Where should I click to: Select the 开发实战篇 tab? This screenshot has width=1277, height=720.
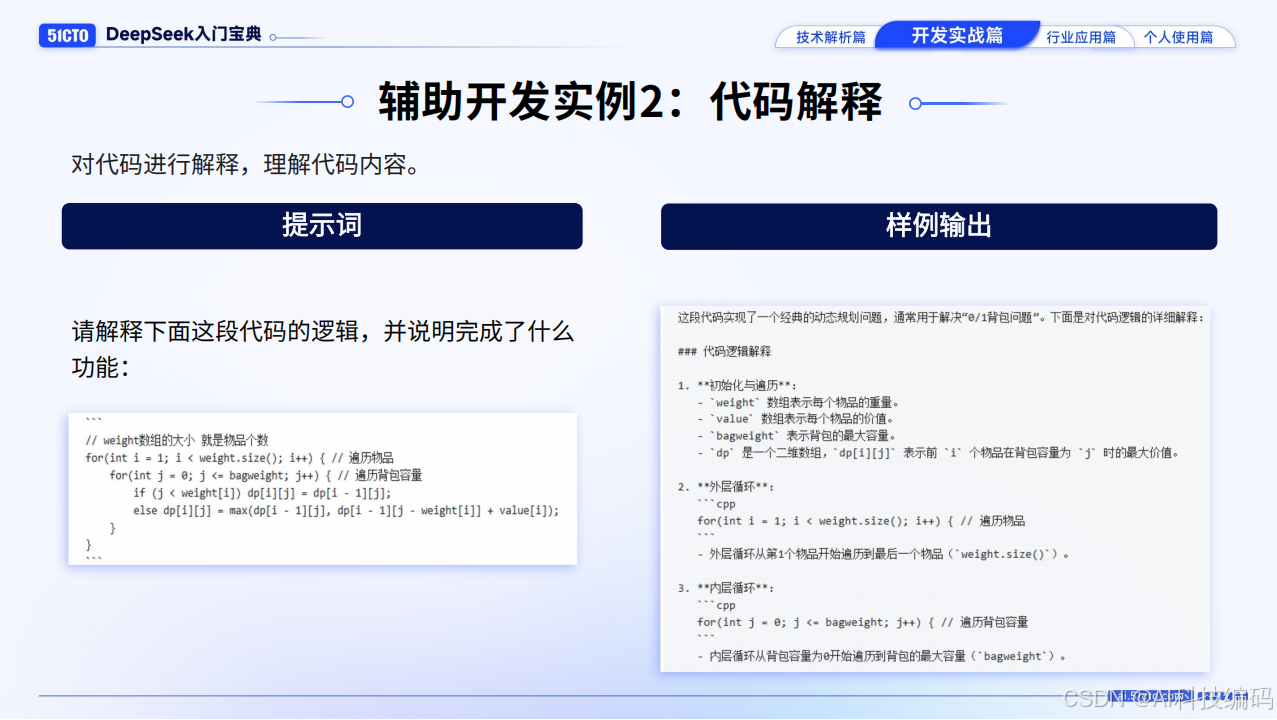[957, 33]
